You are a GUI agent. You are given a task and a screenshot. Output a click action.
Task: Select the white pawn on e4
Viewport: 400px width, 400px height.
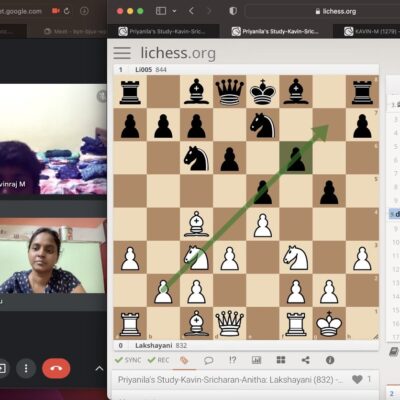[263, 224]
